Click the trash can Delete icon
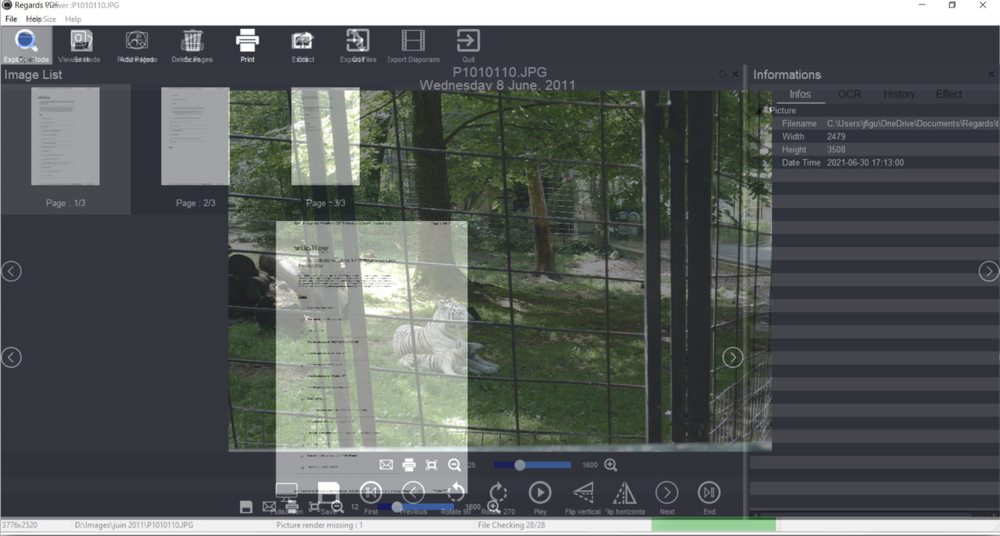Viewport: 1000px width, 536px height. coord(192,40)
